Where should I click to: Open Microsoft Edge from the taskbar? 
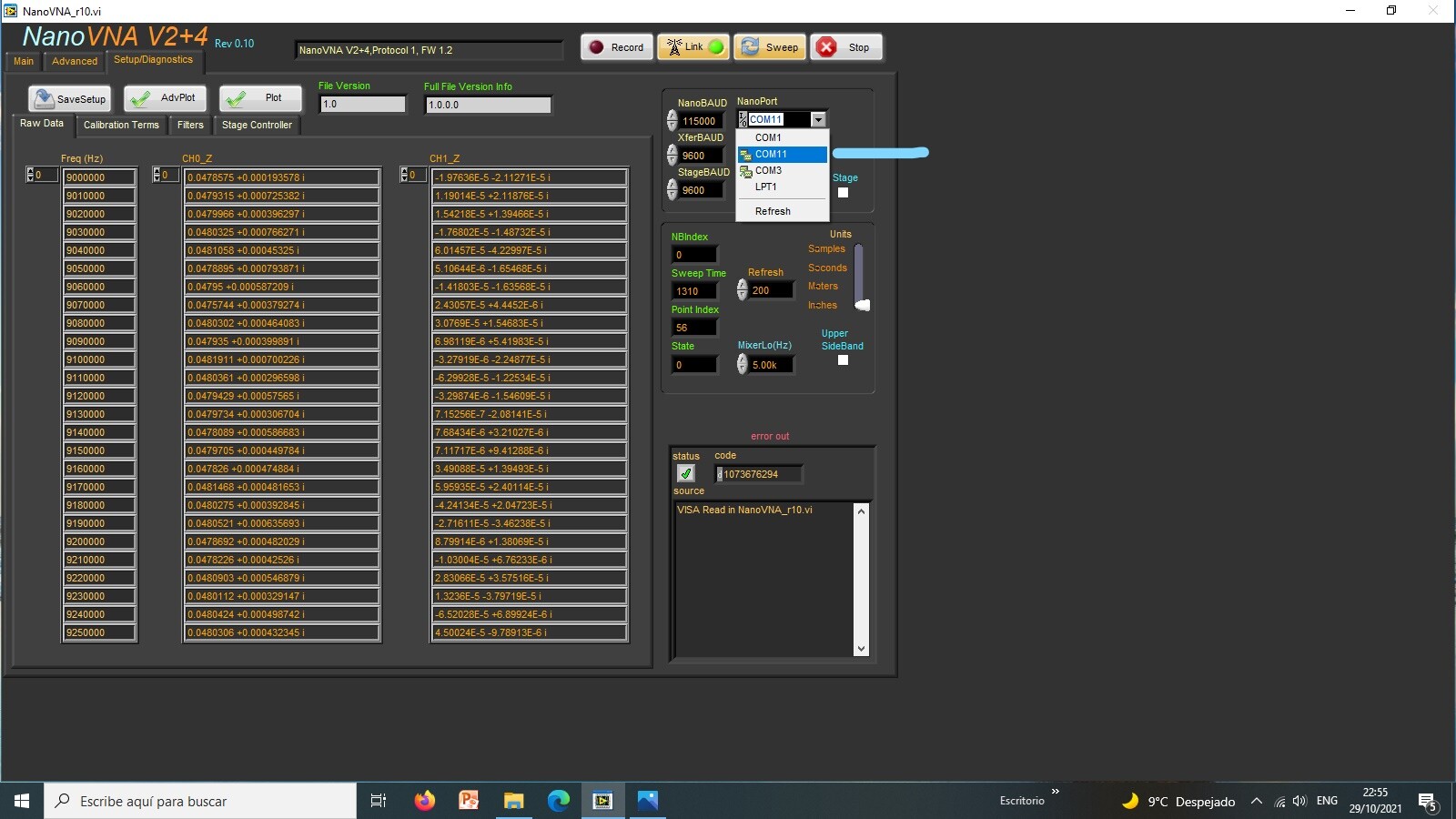[558, 801]
